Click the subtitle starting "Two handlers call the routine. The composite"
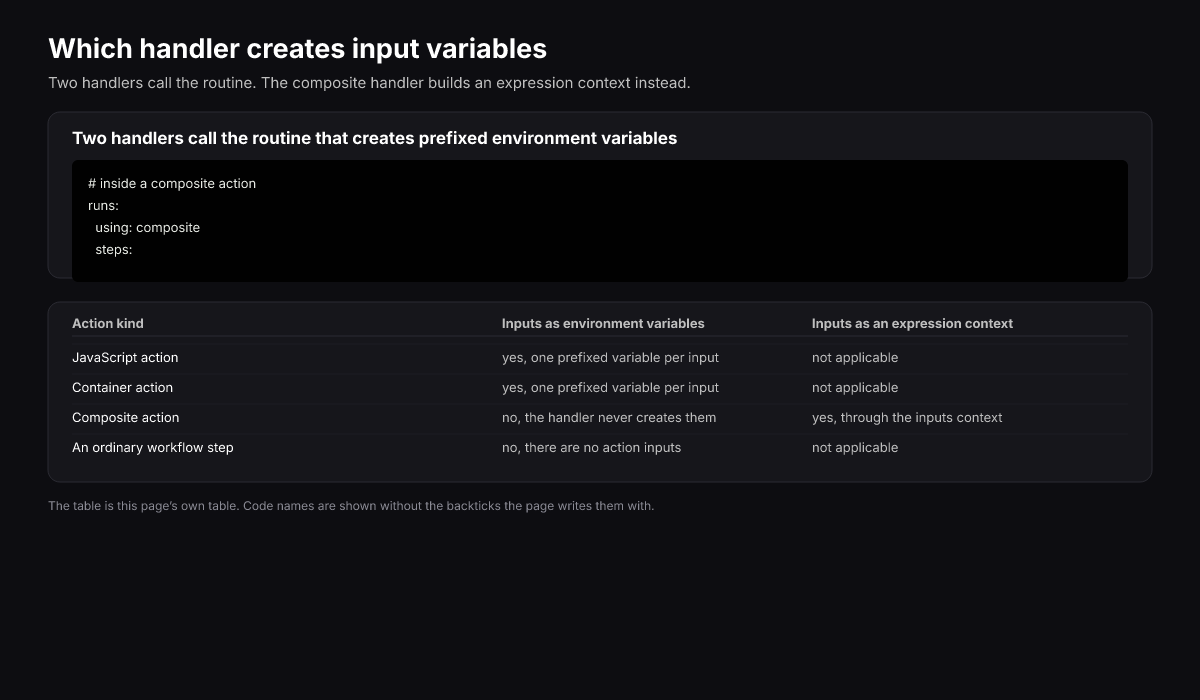 point(369,83)
